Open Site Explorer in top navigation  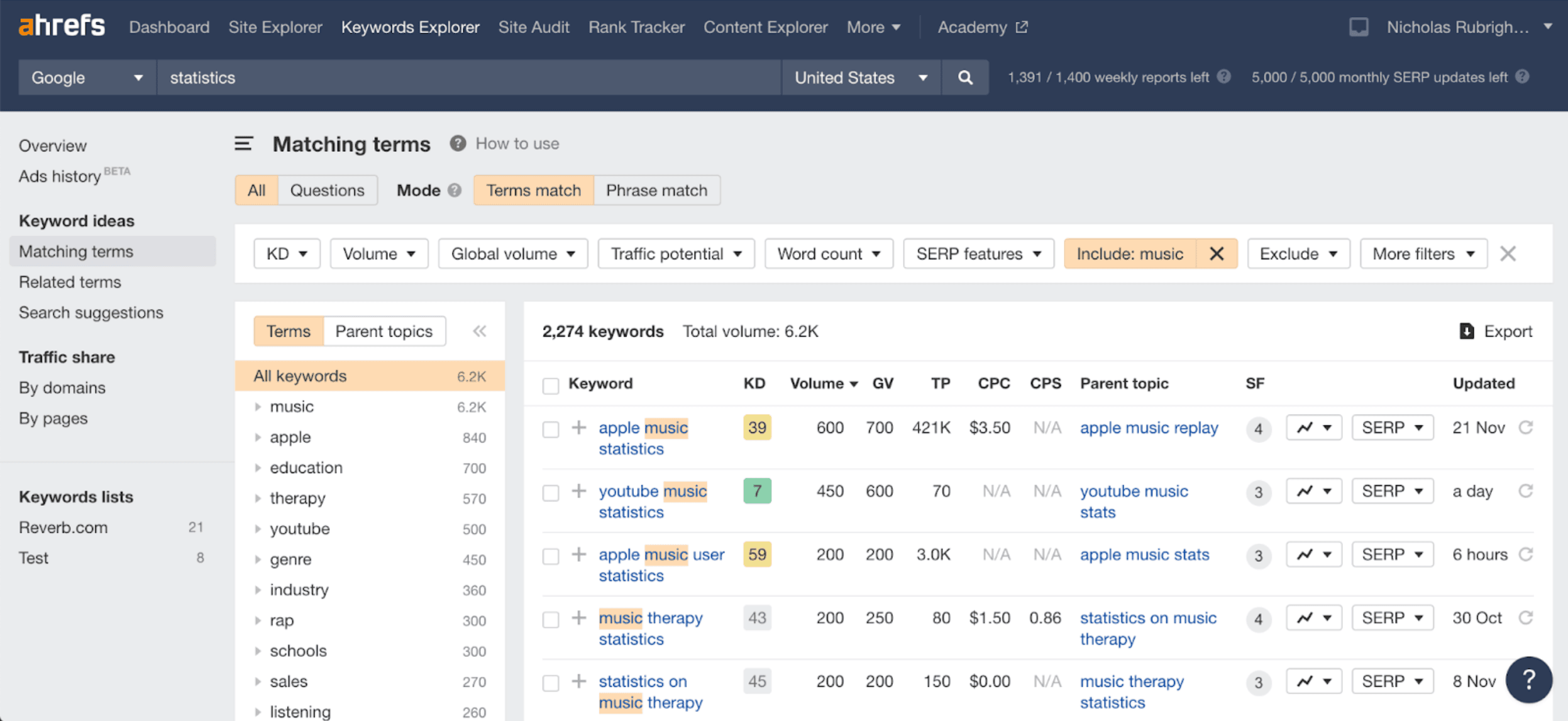(275, 27)
